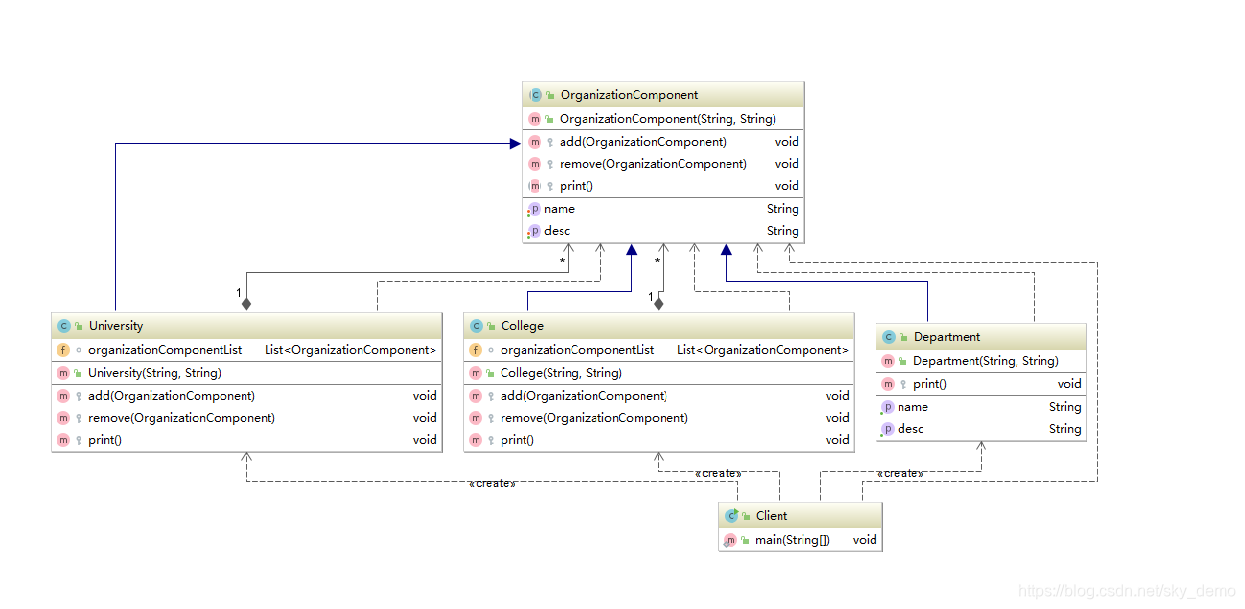This screenshot has width=1245, height=609.
Task: Click method icon of University constructor
Action: [x=63, y=373]
